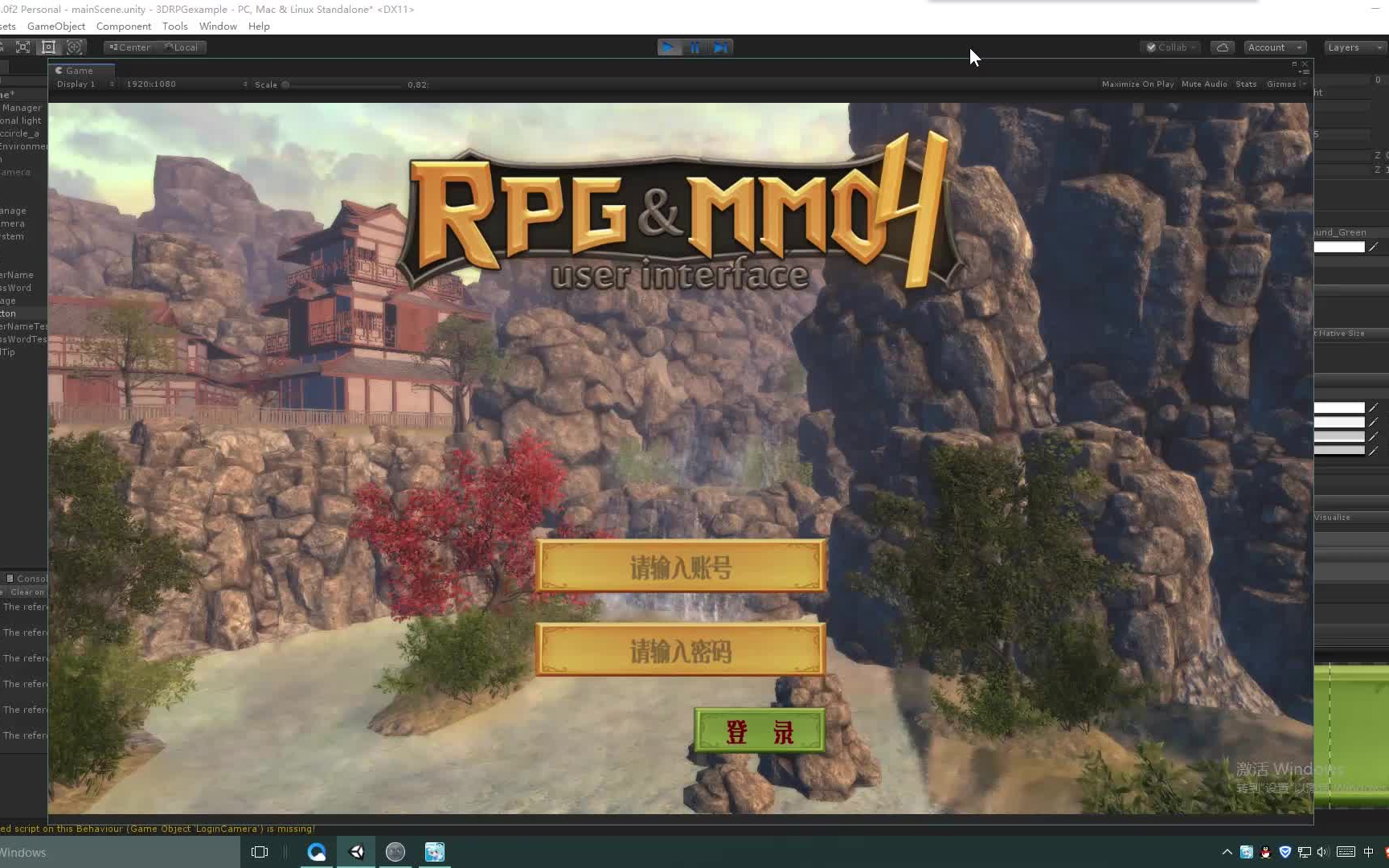Toggle the Stats overlay
Screen dimensions: 1389x868
1246,84
